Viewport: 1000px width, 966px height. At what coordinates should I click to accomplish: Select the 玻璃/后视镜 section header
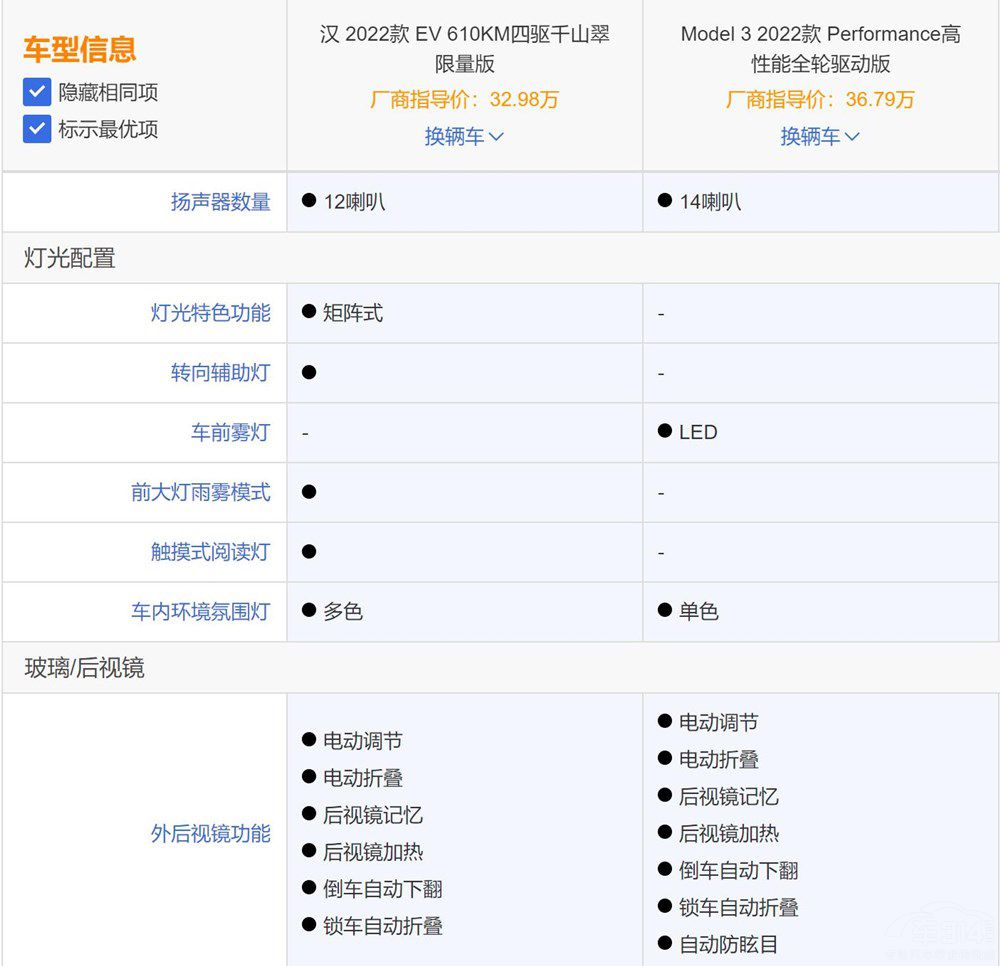[84, 668]
